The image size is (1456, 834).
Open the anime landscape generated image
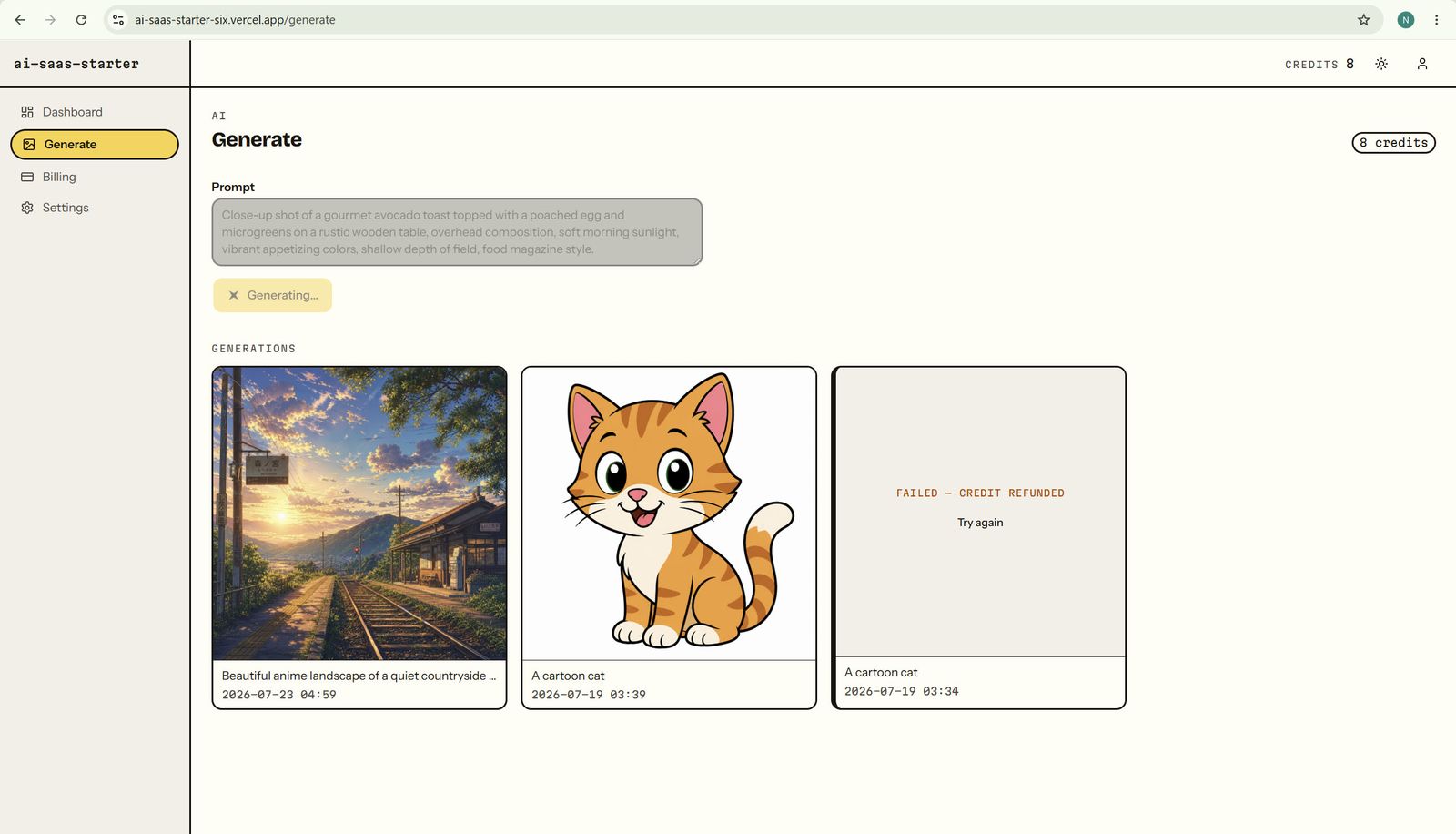coord(359,514)
